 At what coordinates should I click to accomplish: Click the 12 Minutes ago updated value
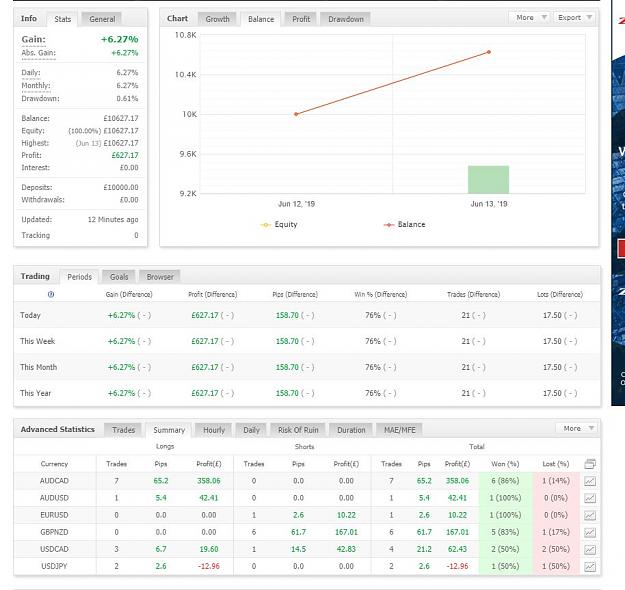[113, 219]
